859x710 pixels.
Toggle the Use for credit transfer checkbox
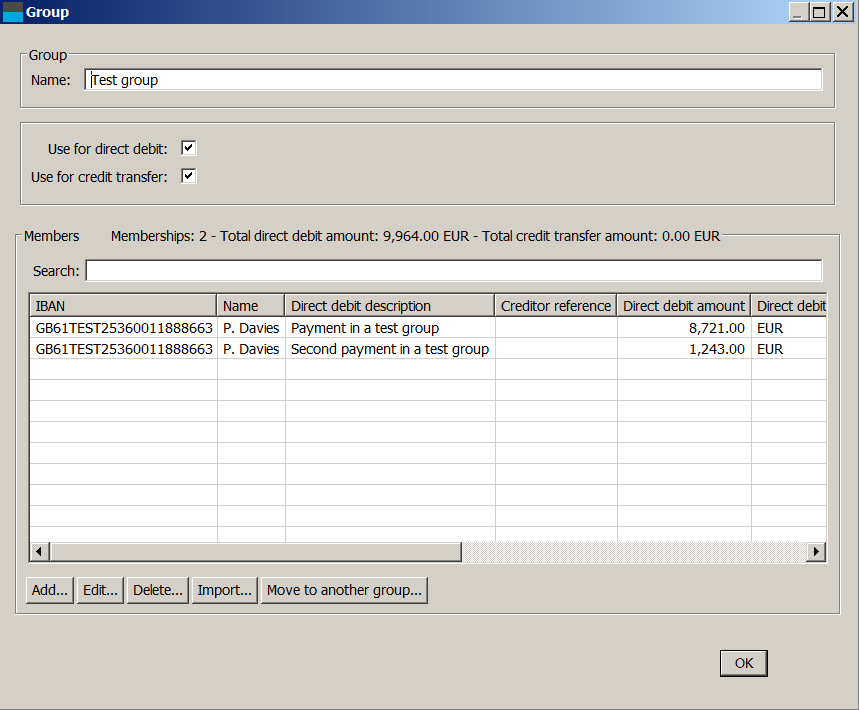click(x=188, y=176)
